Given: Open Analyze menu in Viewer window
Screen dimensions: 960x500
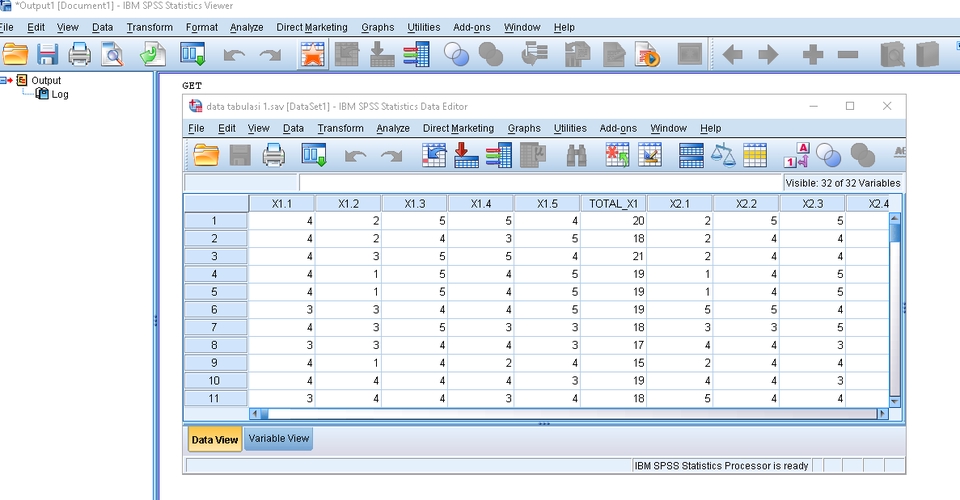Looking at the screenshot, I should pyautogui.click(x=247, y=27).
